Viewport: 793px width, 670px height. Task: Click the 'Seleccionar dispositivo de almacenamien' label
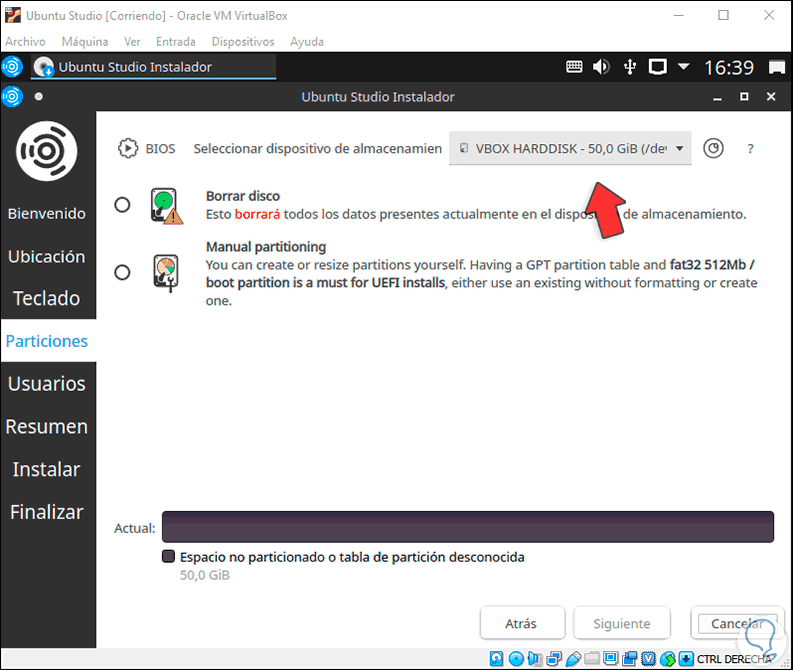pos(318,149)
